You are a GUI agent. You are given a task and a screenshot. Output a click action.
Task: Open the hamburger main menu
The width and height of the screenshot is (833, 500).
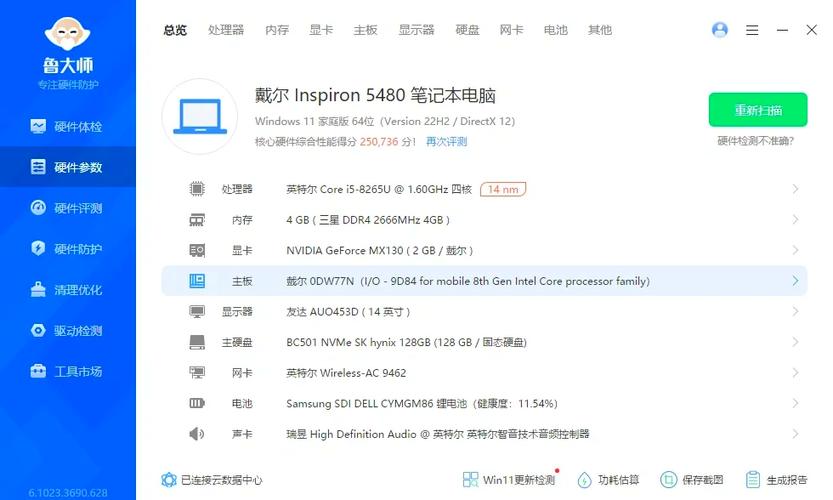point(752,30)
